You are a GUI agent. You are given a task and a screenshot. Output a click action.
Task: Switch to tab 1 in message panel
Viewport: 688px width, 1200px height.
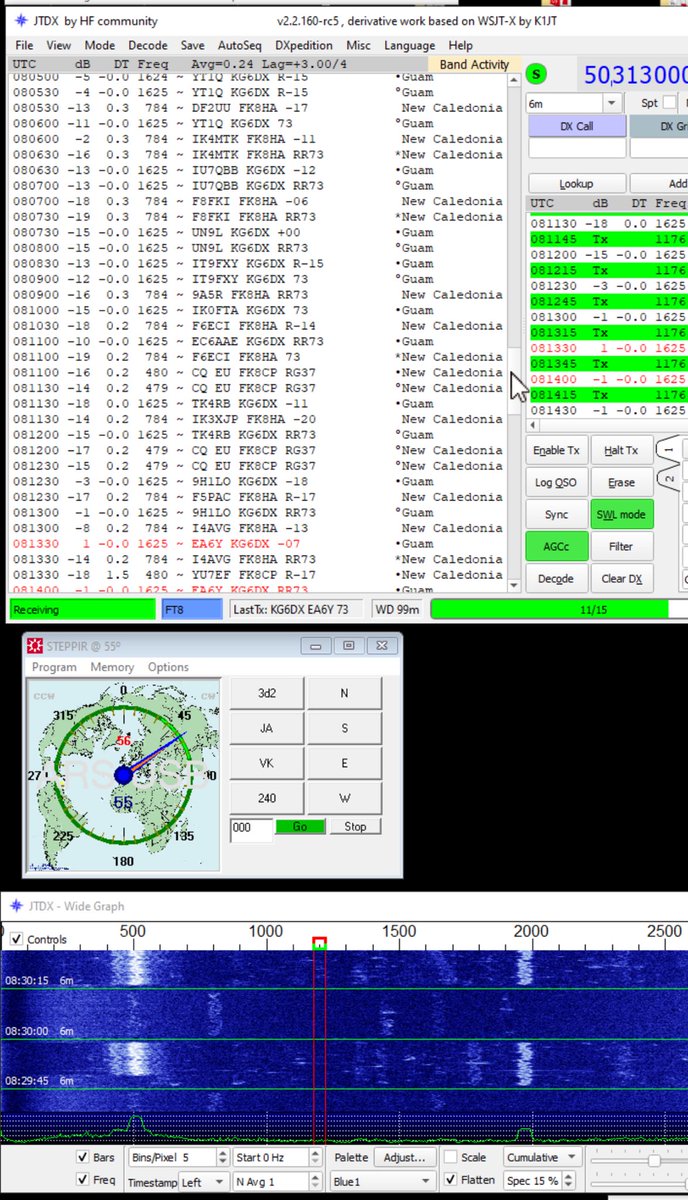click(x=669, y=451)
